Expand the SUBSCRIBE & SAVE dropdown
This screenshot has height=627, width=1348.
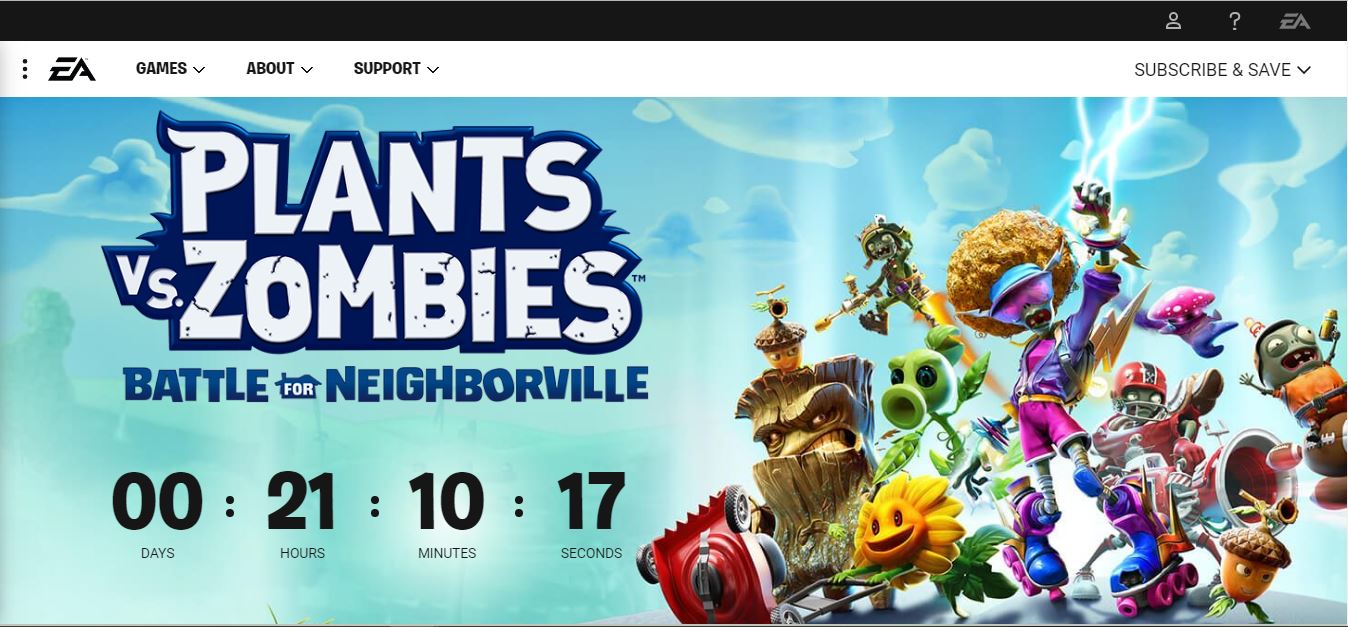[x=1222, y=70]
